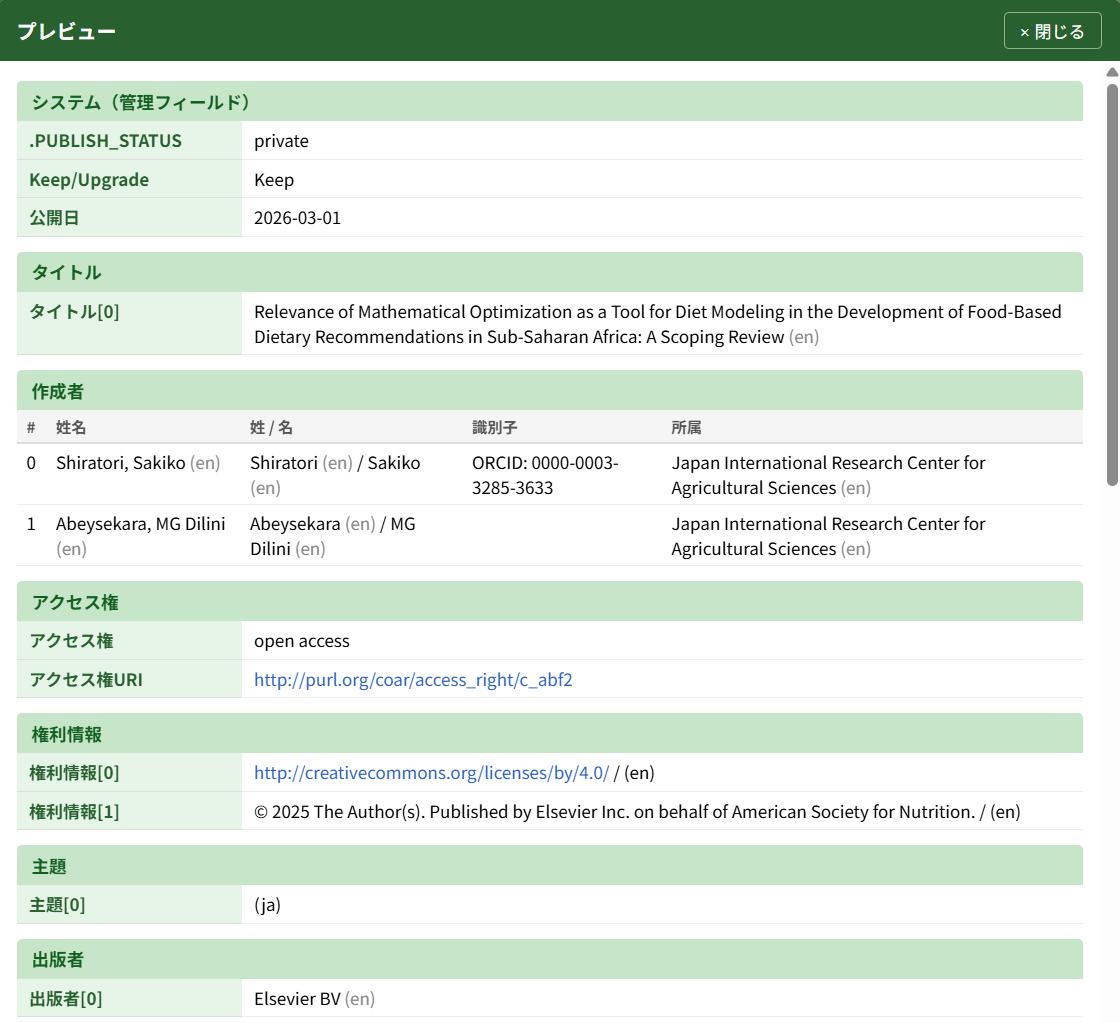
Task: Click the 'open access' value
Action: click(x=302, y=641)
